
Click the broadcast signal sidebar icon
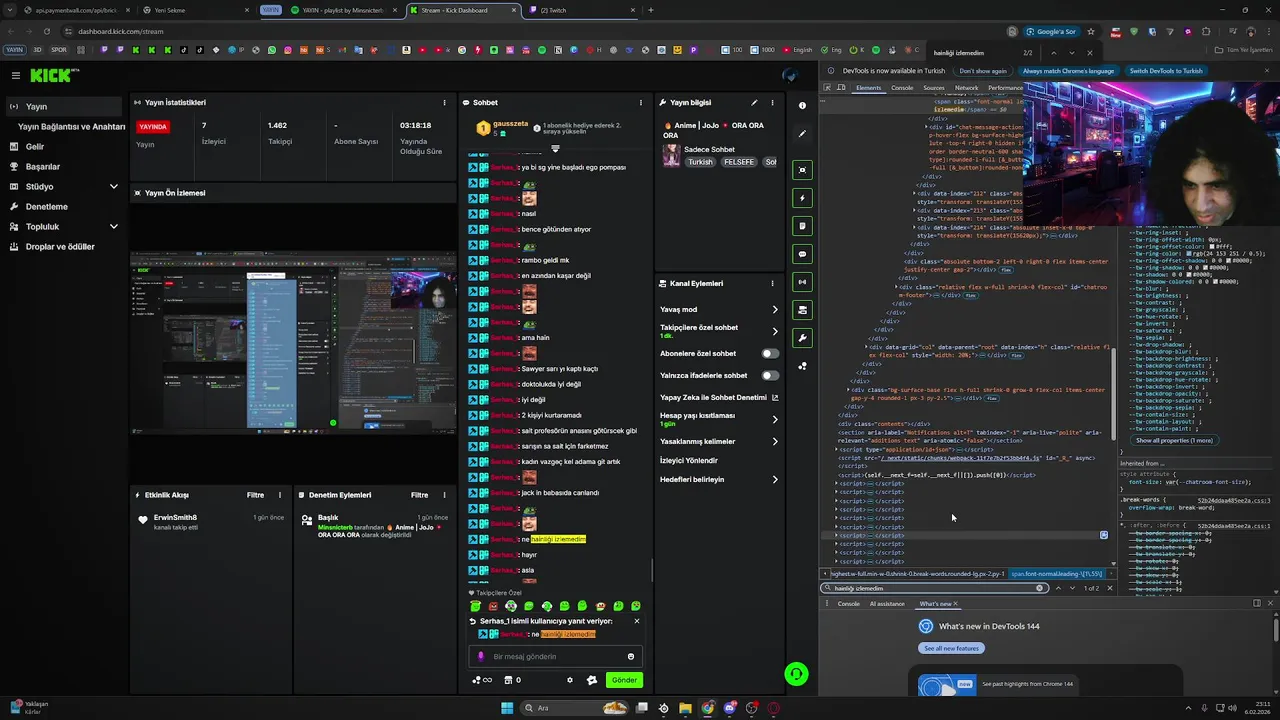(802, 282)
